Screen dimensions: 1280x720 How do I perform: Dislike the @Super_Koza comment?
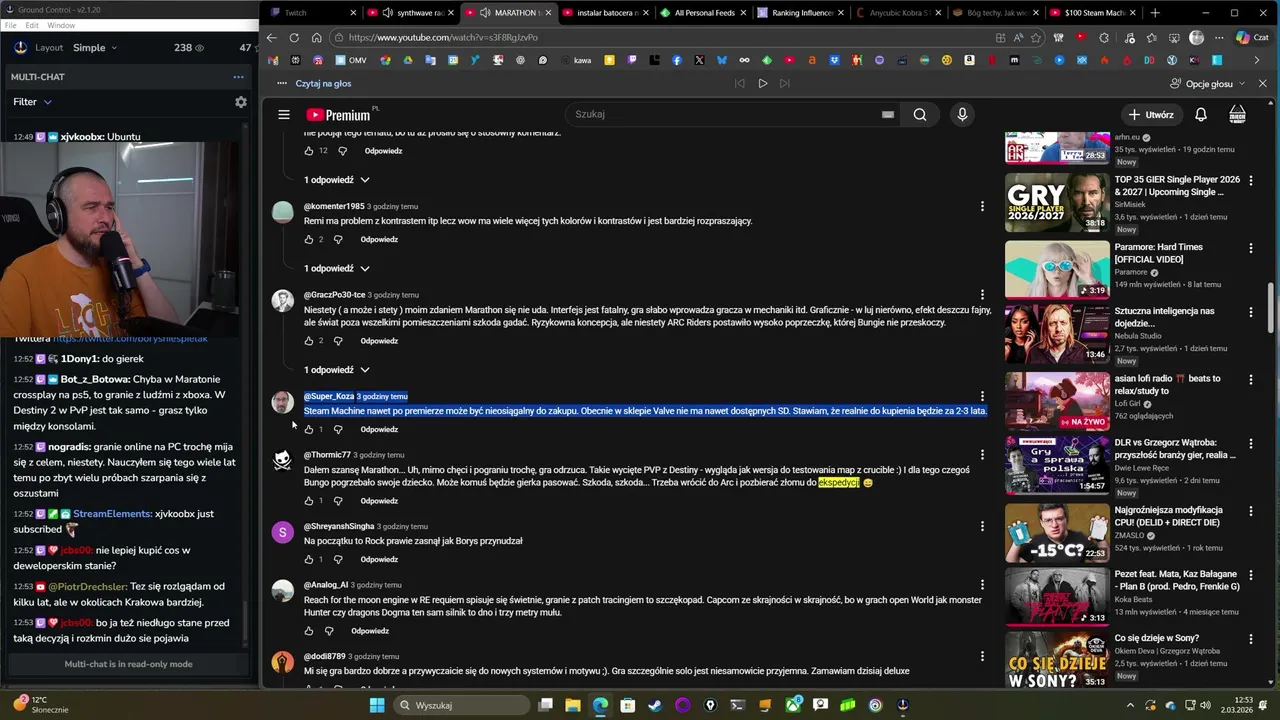click(338, 430)
